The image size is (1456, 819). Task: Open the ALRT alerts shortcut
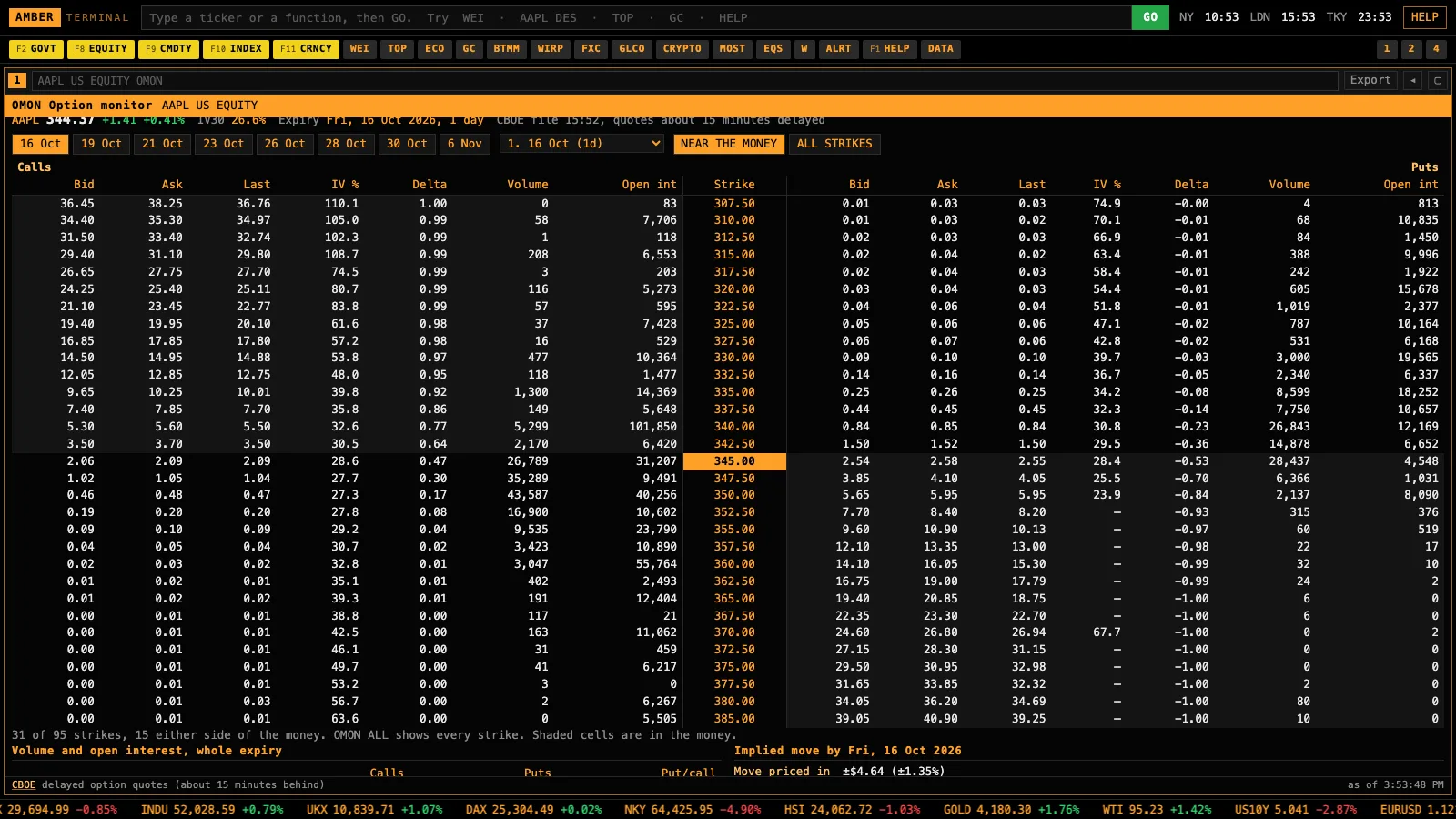(x=838, y=49)
